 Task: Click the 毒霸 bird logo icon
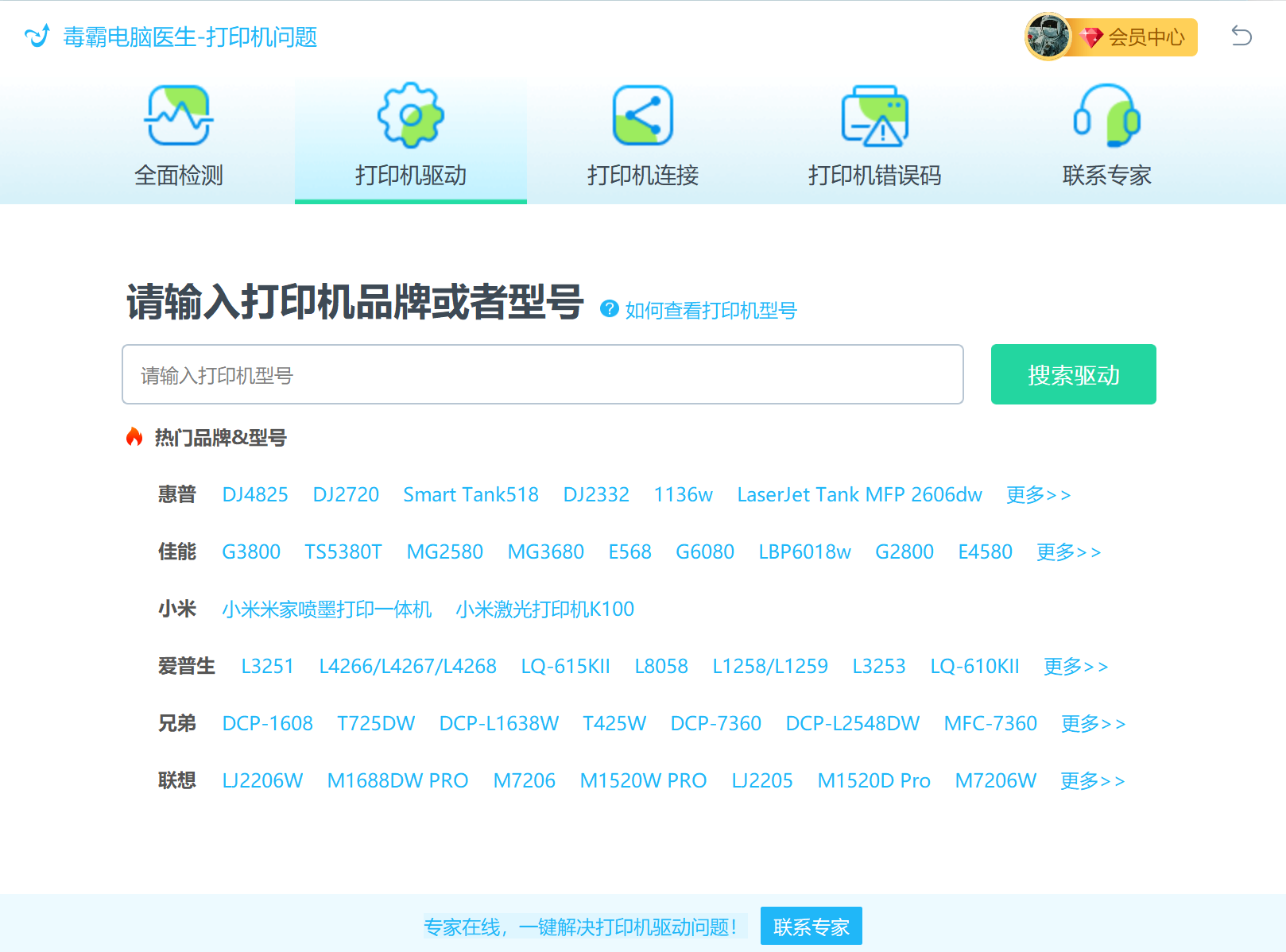point(37,36)
